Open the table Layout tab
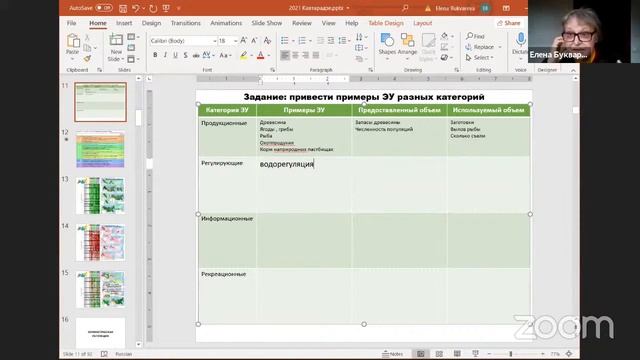 coord(422,23)
